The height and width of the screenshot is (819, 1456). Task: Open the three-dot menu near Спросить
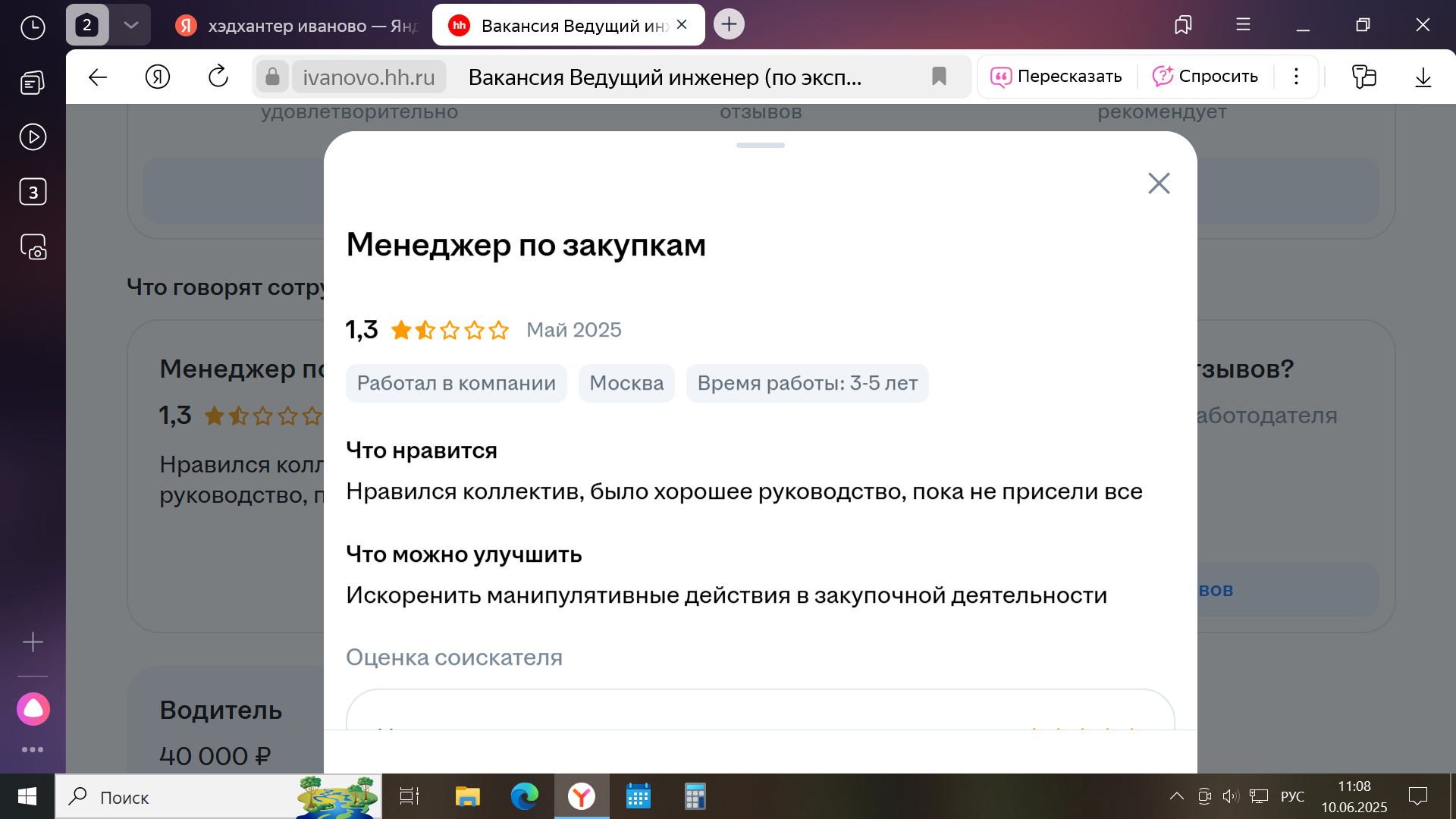[1296, 77]
